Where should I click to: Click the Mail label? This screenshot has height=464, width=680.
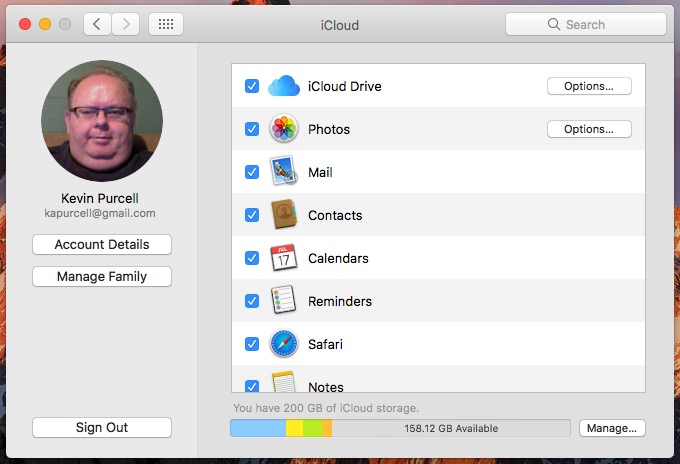tap(320, 172)
